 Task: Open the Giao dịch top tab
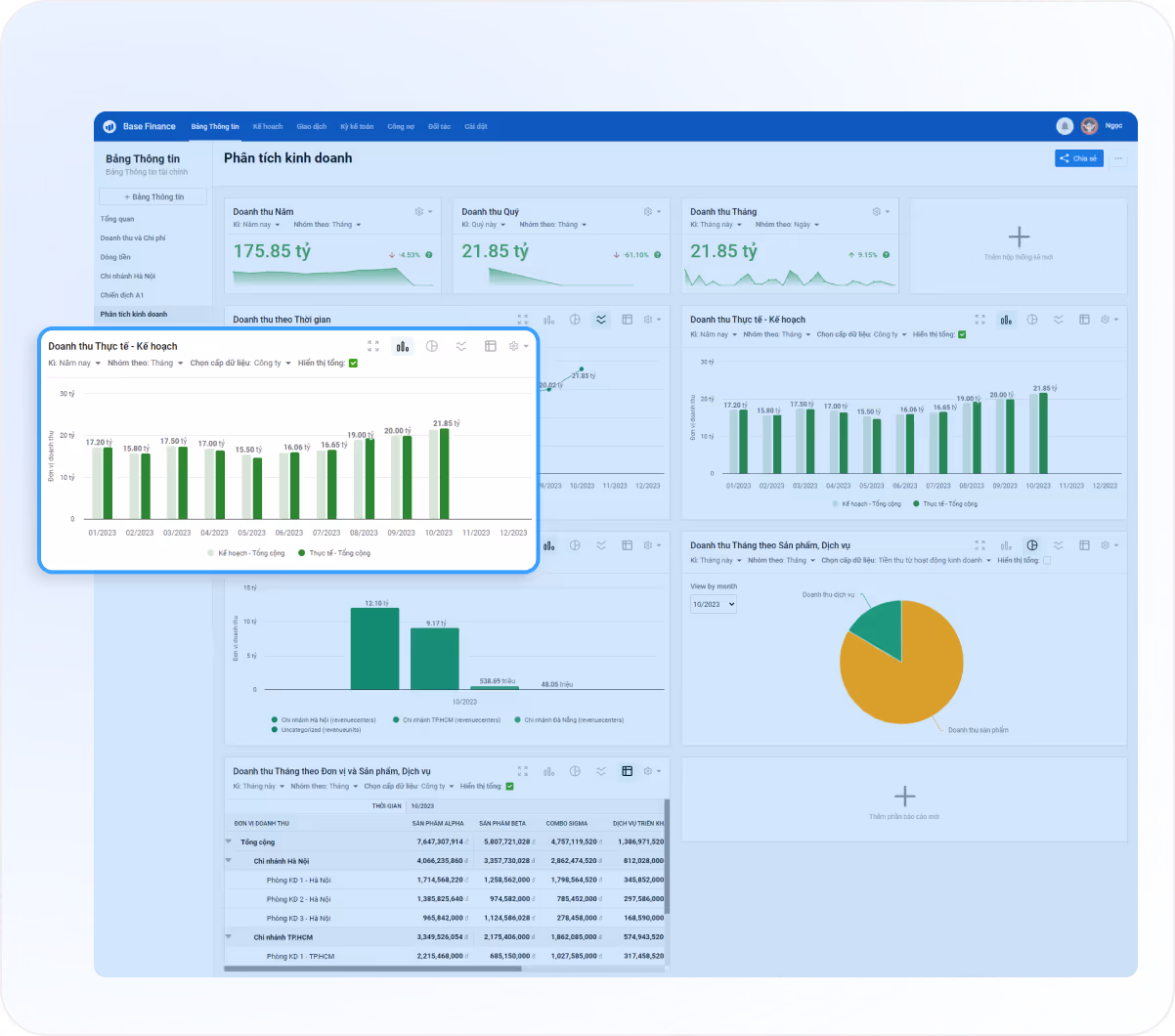312,126
